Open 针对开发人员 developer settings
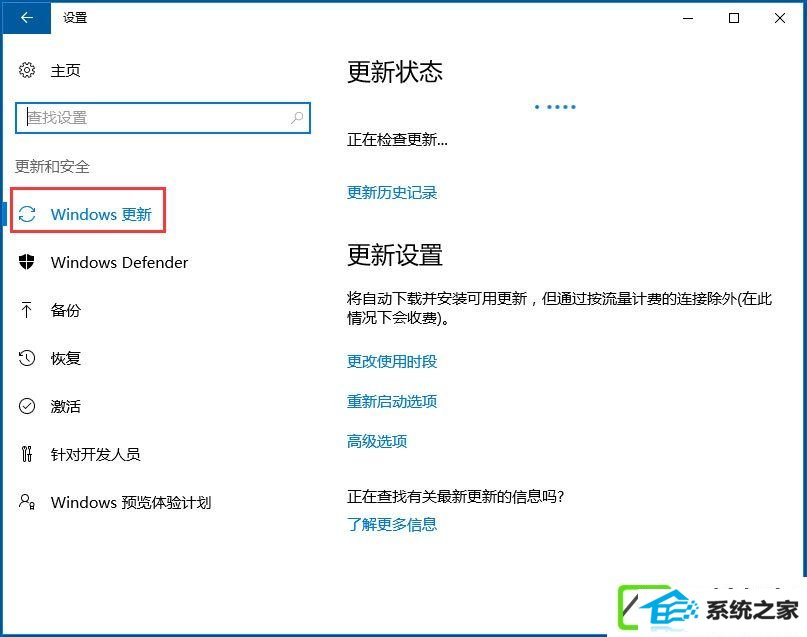The height and width of the screenshot is (637, 807). tap(95, 454)
